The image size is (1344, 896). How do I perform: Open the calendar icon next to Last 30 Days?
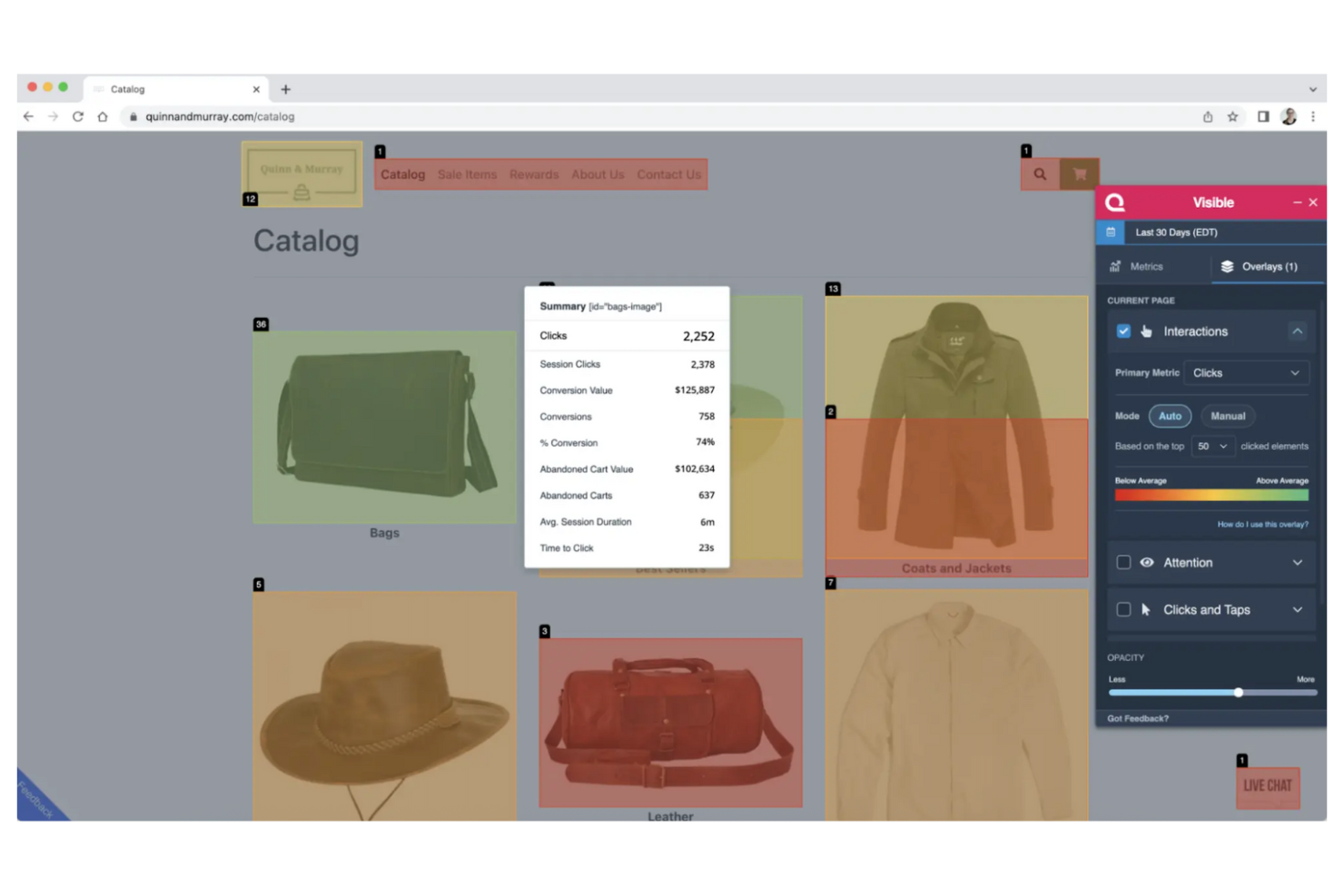point(1110,232)
